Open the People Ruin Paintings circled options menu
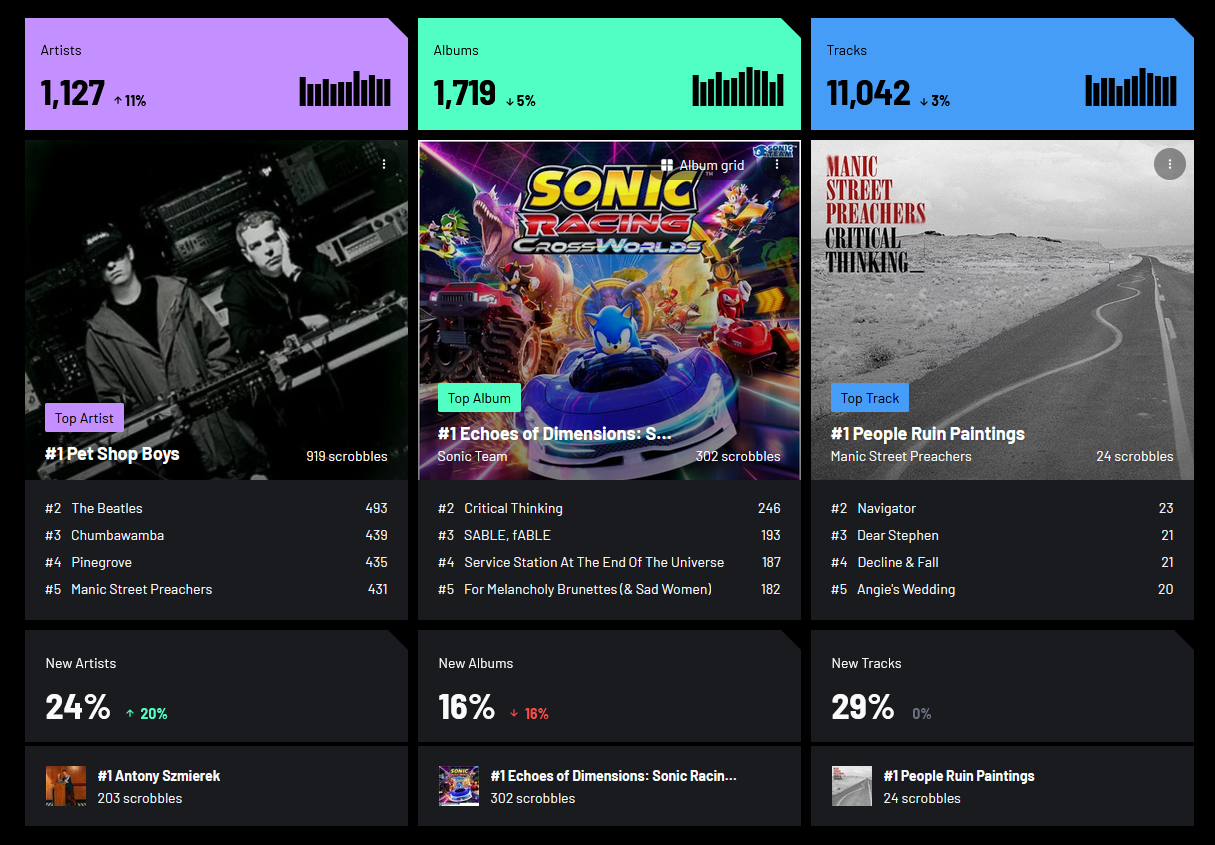 tap(1170, 164)
